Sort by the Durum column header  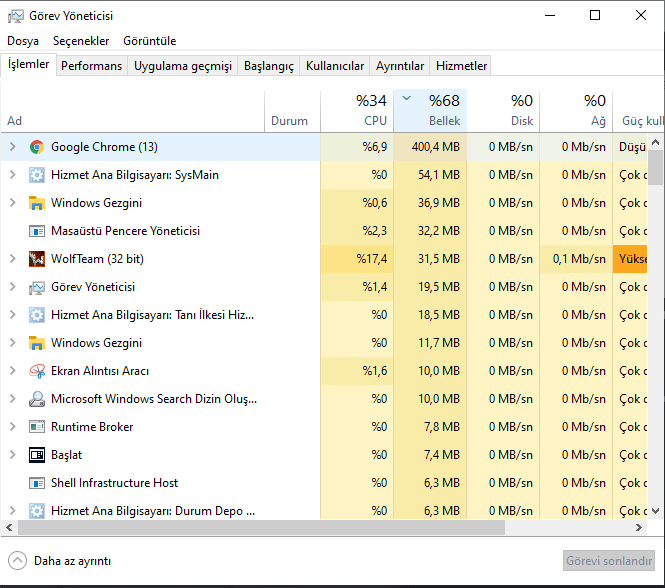click(293, 111)
